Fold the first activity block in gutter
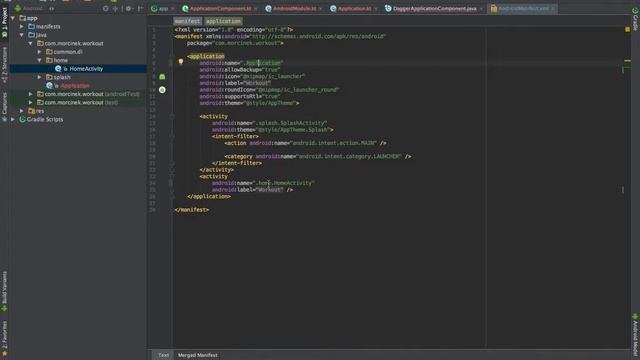Screen dimensions: 640x360 (x=172, y=116)
